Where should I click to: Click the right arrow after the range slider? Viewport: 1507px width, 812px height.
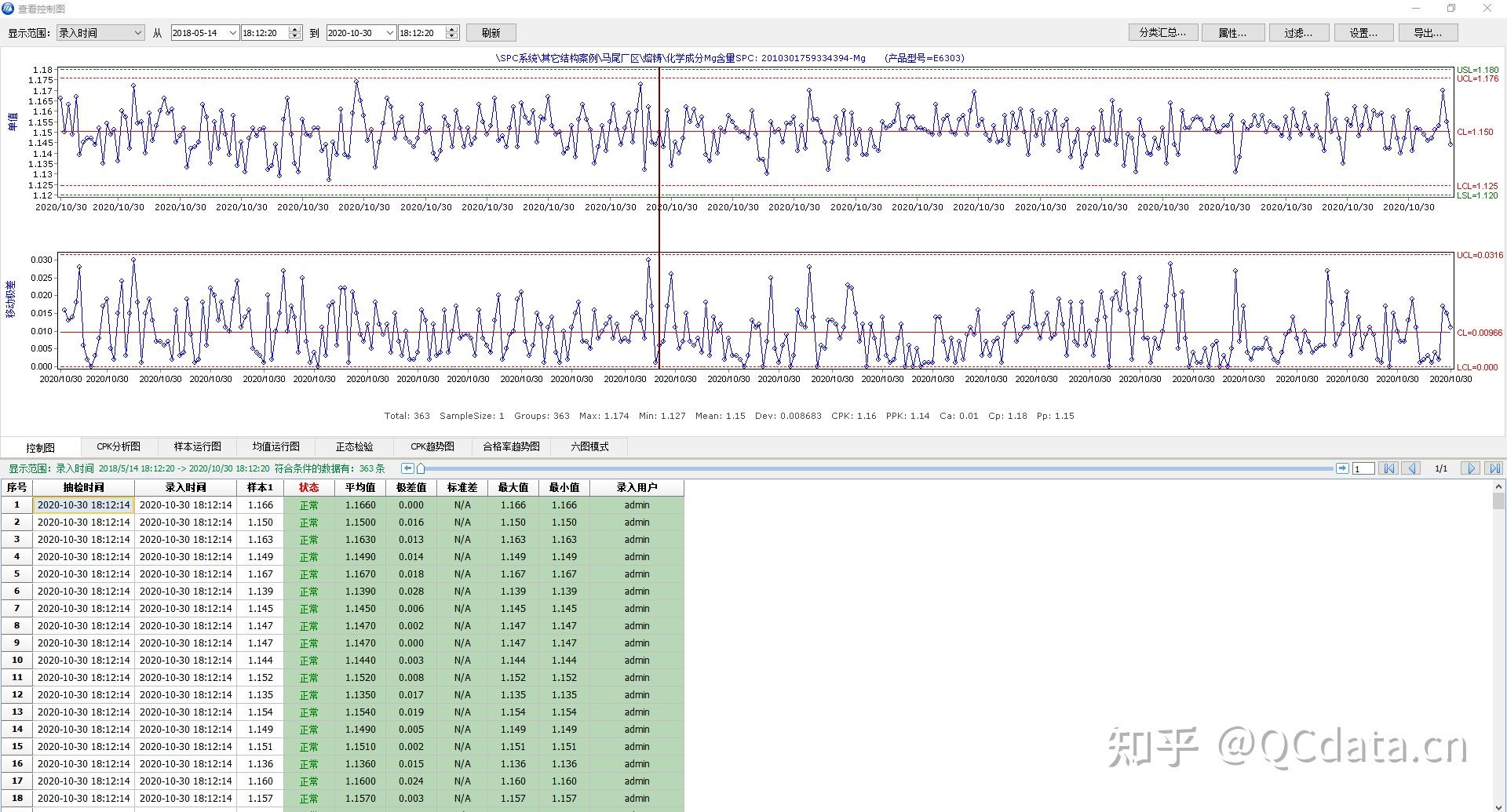click(1341, 468)
